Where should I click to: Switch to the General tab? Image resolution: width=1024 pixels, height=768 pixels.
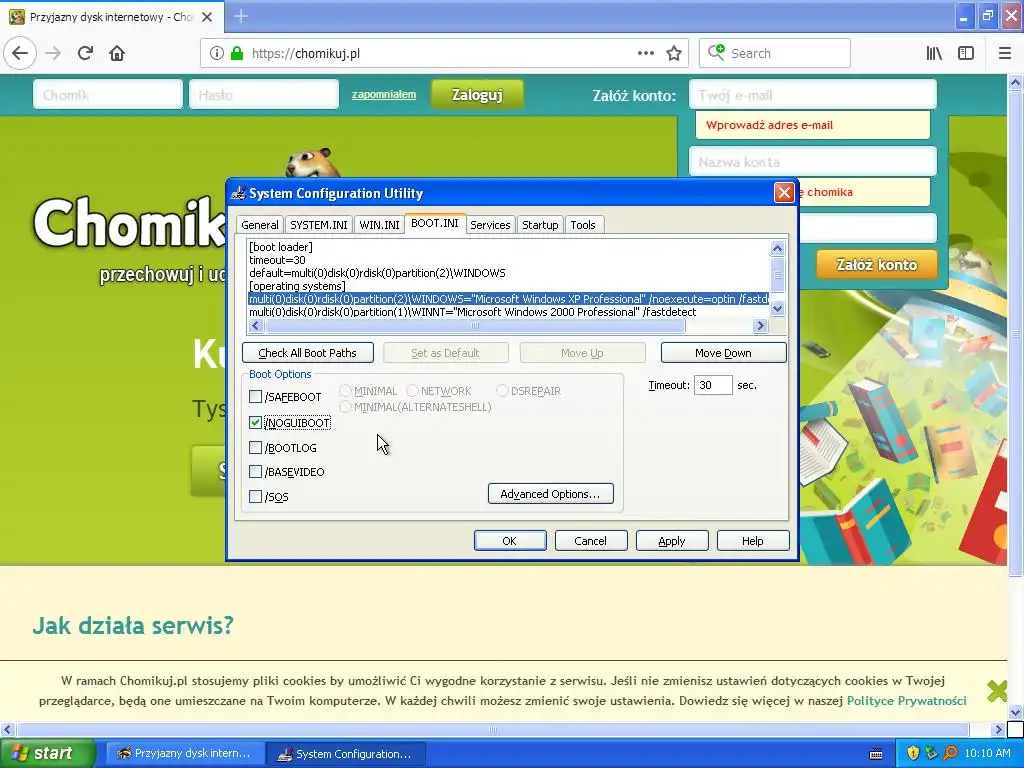(259, 225)
